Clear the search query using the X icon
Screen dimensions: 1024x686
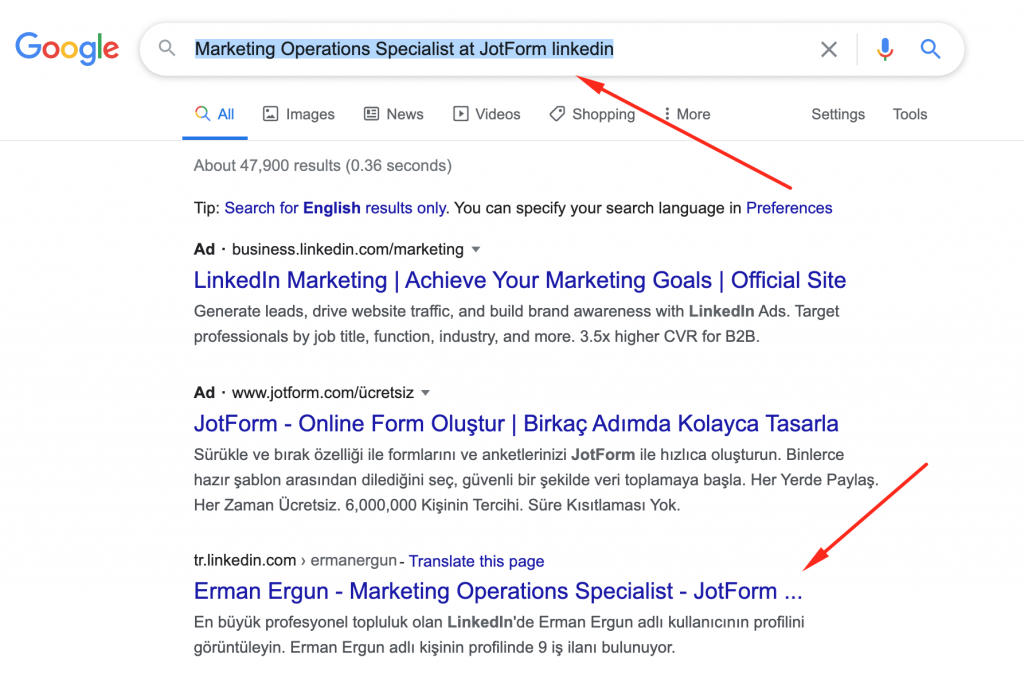(x=829, y=48)
